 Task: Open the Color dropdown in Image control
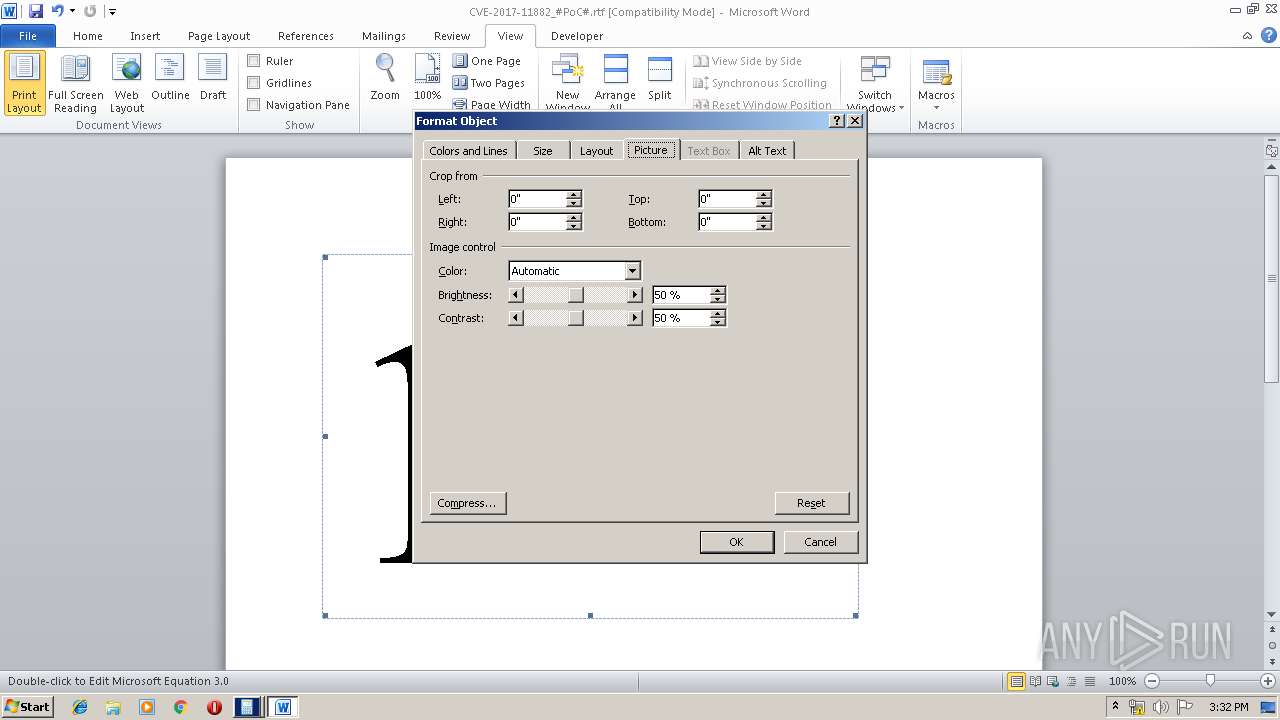[x=632, y=271]
